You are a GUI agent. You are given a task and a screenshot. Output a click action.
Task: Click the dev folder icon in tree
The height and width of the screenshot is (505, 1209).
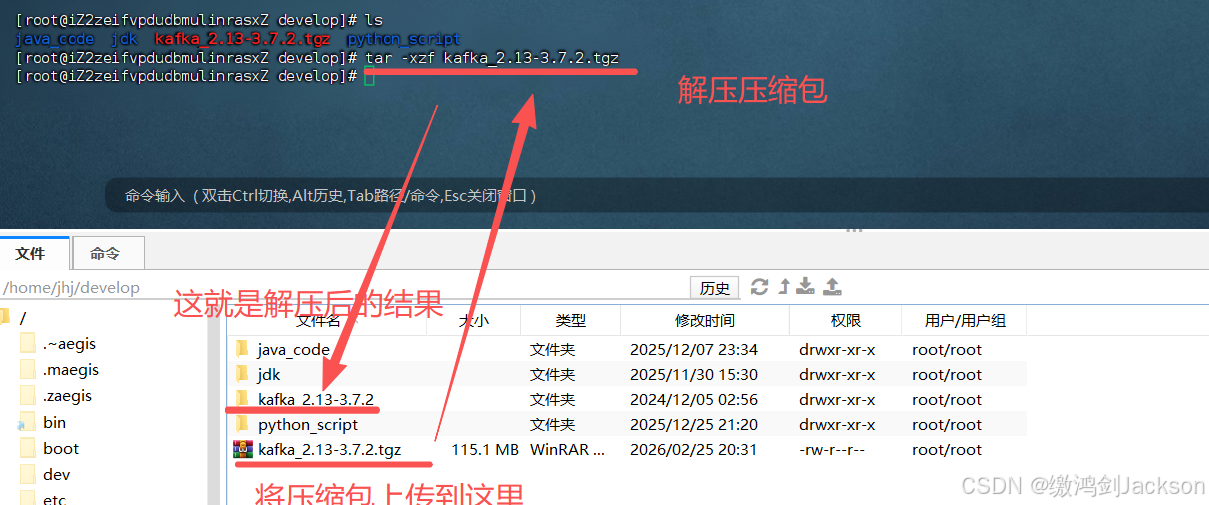pos(26,474)
